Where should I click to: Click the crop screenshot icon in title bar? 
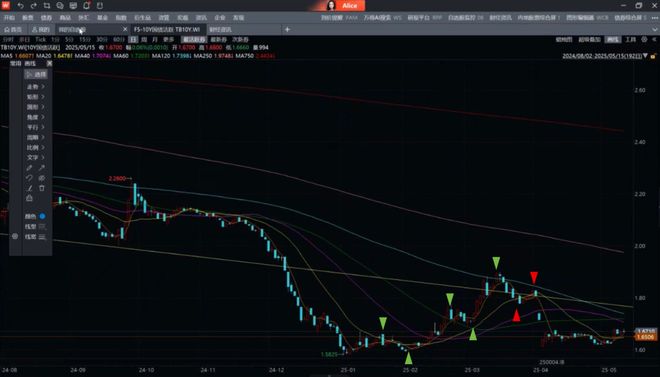pos(47,6)
